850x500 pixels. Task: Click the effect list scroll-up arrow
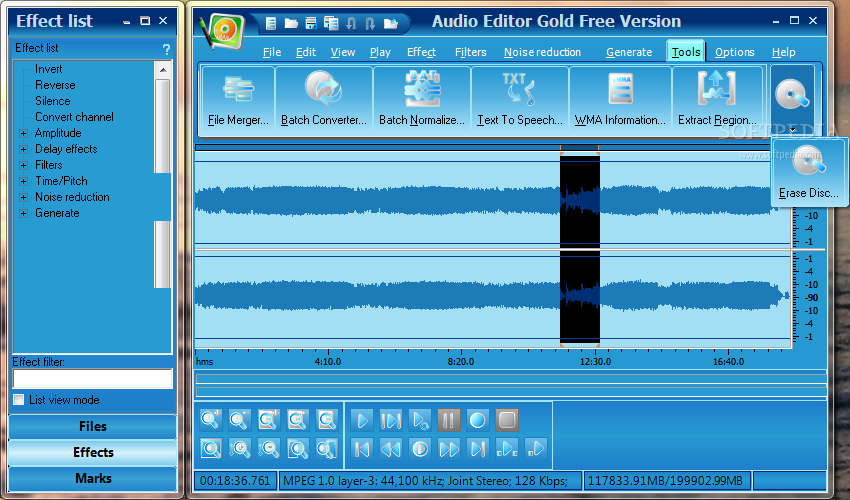pos(163,70)
